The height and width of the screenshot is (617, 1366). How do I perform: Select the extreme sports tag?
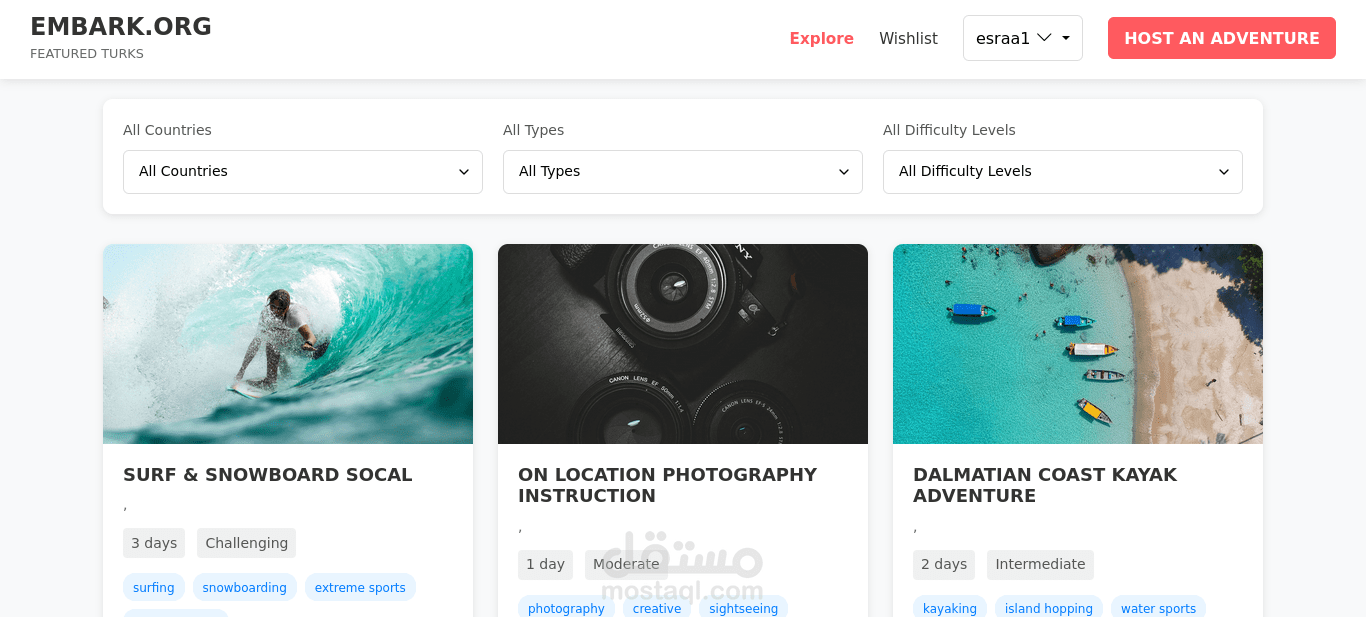pyautogui.click(x=360, y=588)
